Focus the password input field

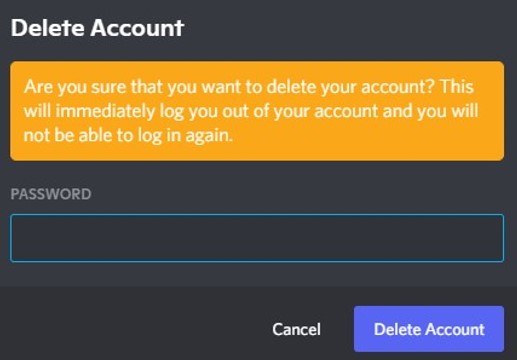[x=257, y=238]
